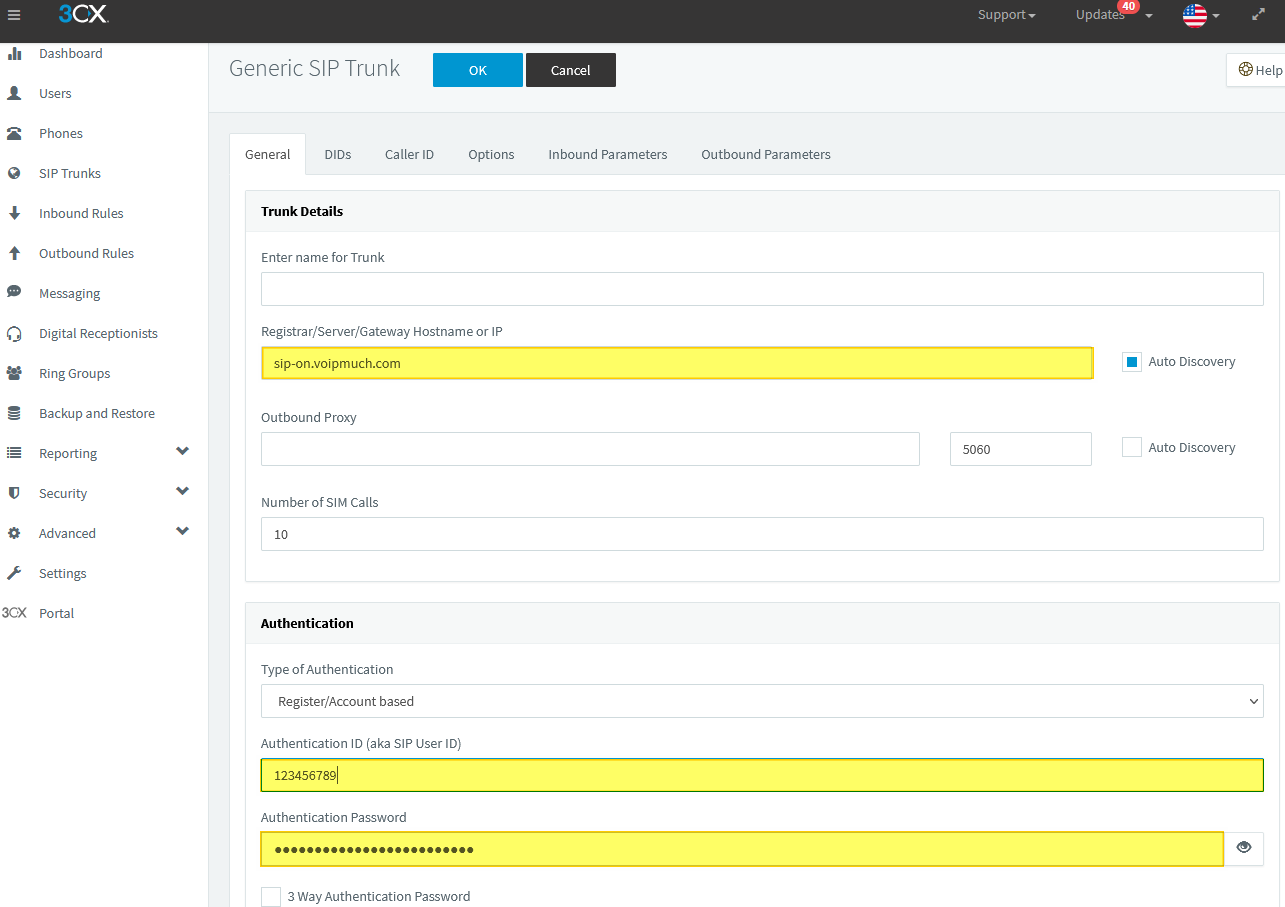Click the Inbound Rules down-arrow icon

15,214
